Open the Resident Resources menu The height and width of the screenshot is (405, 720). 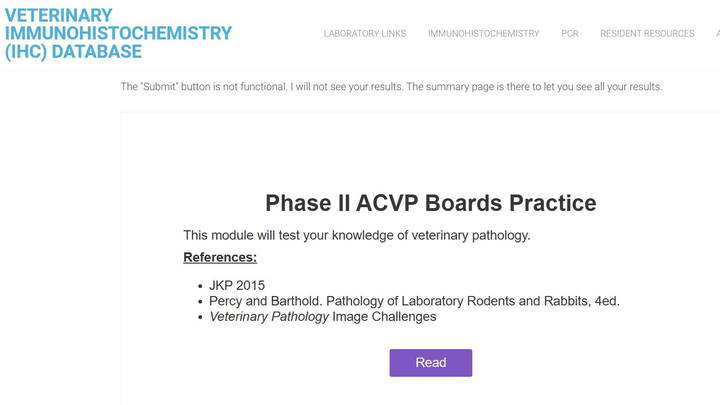[647, 34]
